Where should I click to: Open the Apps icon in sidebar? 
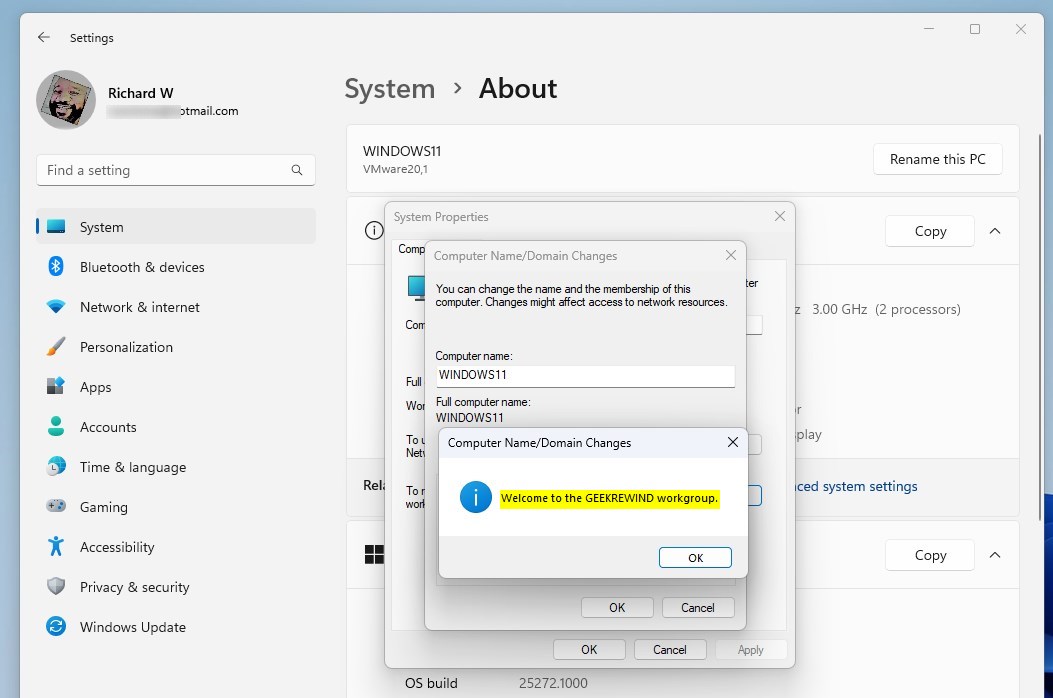(x=56, y=387)
